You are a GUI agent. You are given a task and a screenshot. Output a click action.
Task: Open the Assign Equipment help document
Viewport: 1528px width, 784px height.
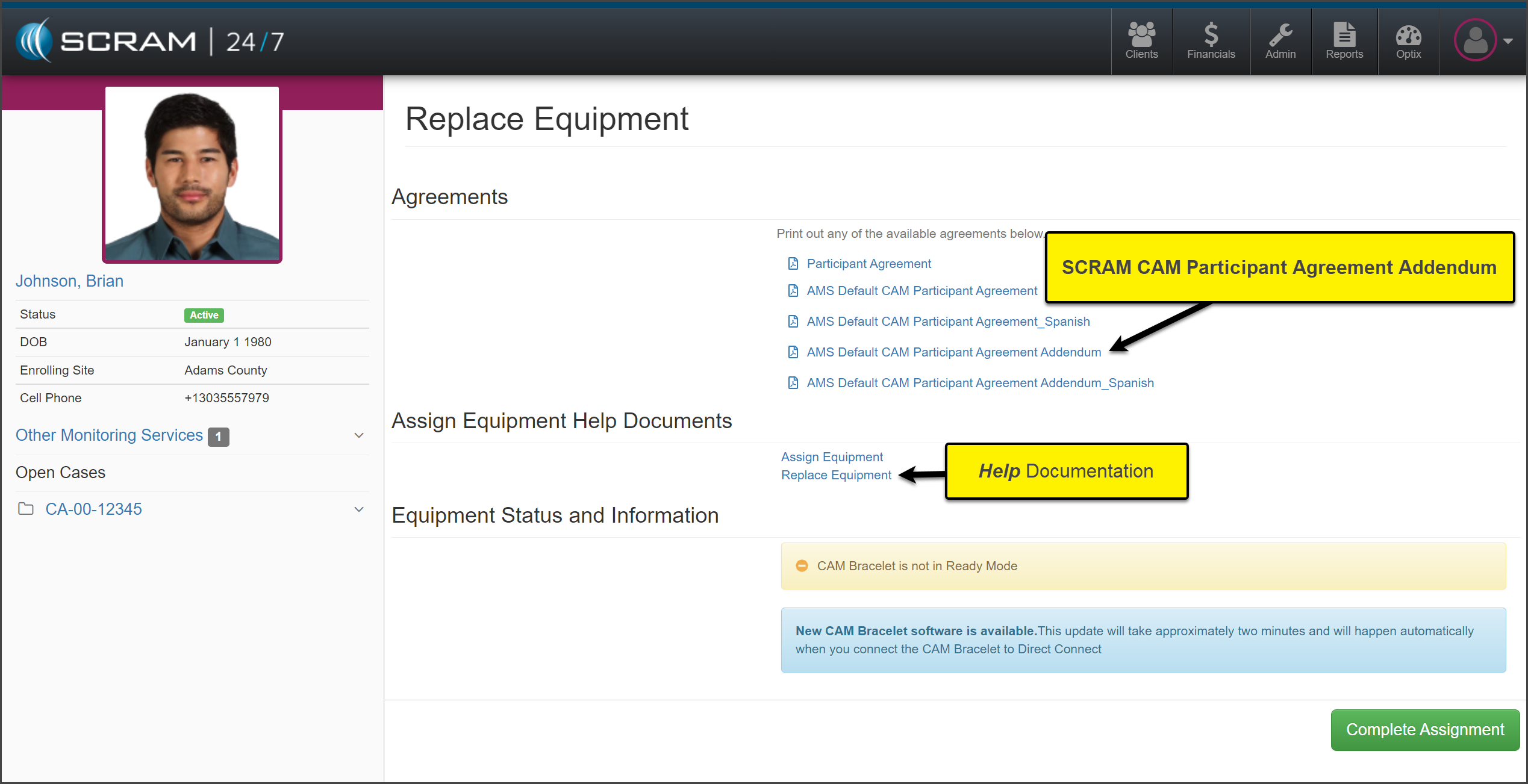(832, 457)
